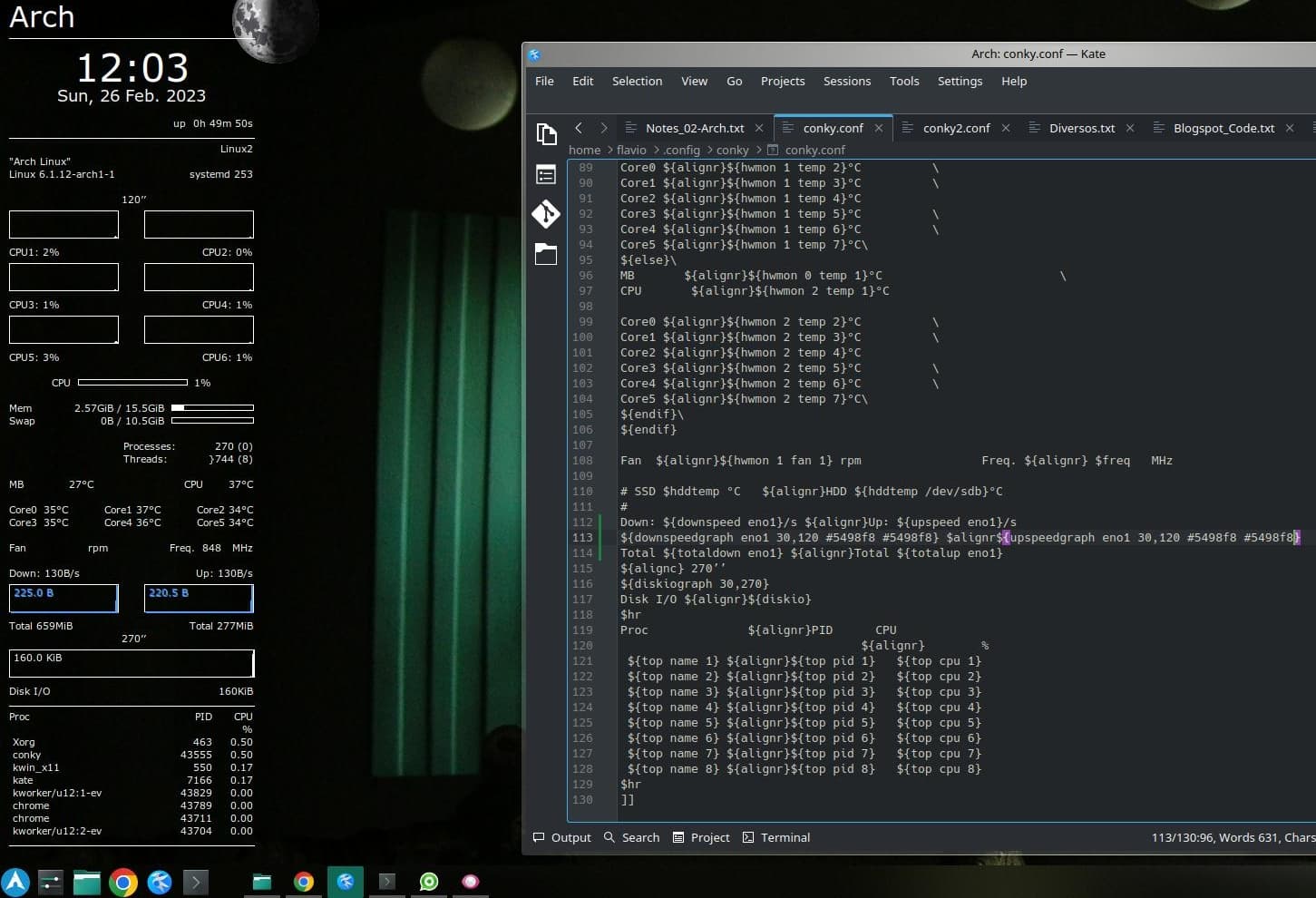Open the Arch application launcher
Image resolution: width=1316 pixels, height=898 pixels.
(15, 882)
